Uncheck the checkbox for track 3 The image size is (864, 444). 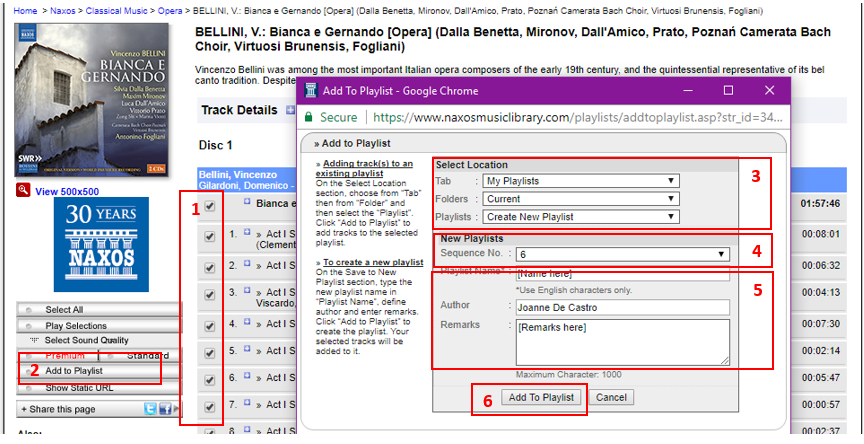tap(209, 295)
